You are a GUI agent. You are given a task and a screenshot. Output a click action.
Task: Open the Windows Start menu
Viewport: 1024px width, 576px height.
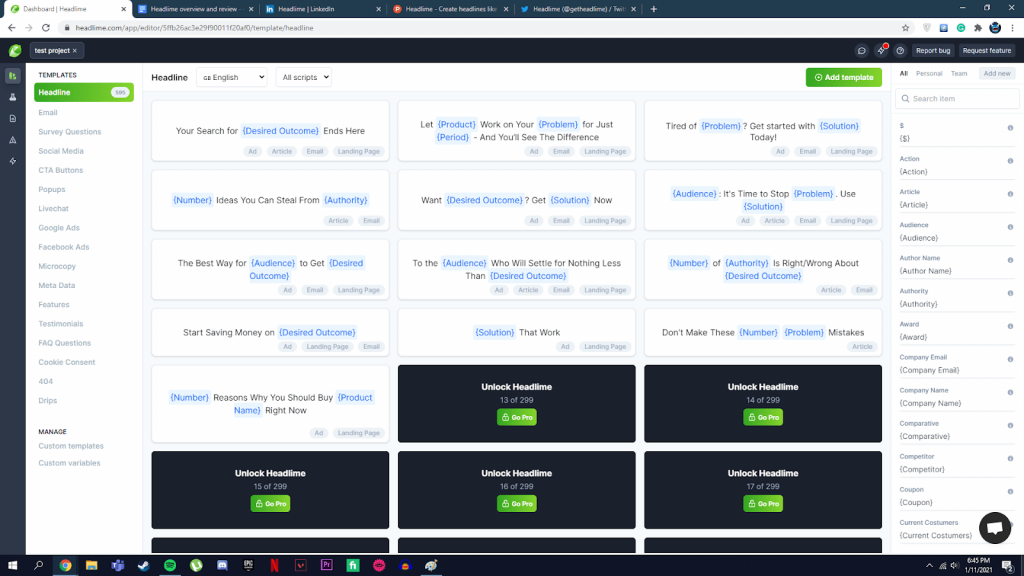pyautogui.click(x=12, y=566)
